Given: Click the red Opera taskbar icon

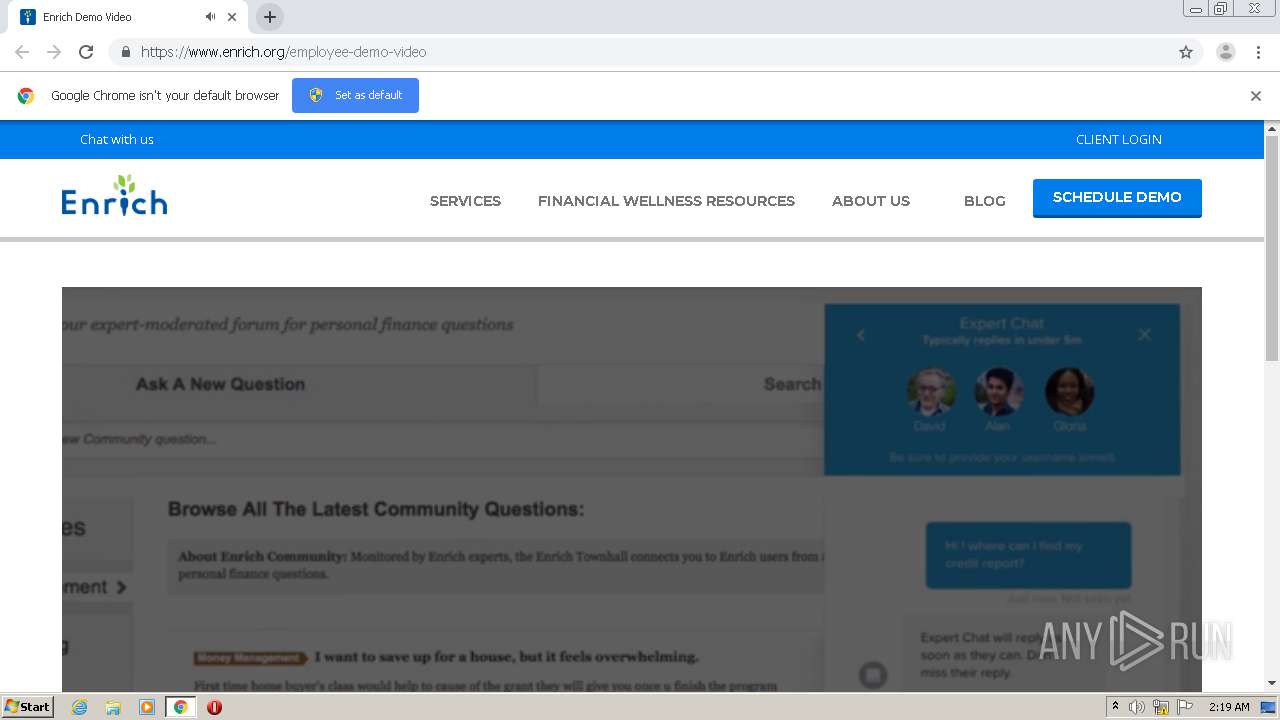Looking at the screenshot, I should tap(214, 707).
